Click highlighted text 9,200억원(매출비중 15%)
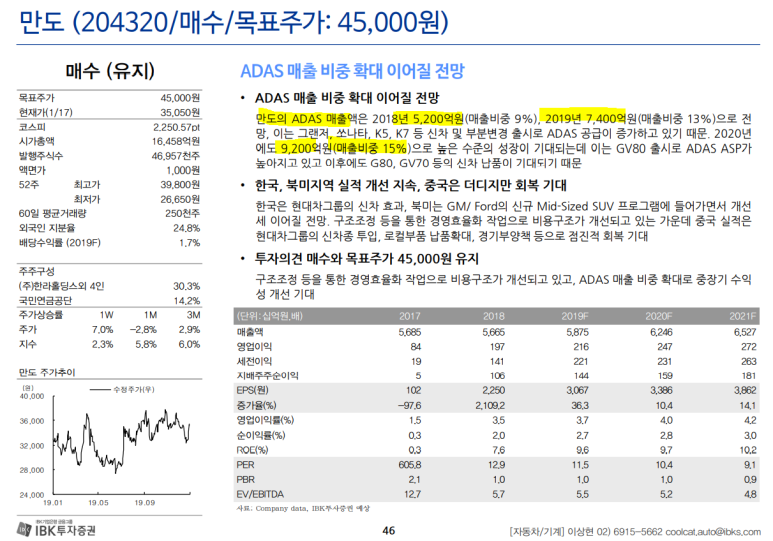Viewport: 773px width, 541px height. click(x=344, y=148)
